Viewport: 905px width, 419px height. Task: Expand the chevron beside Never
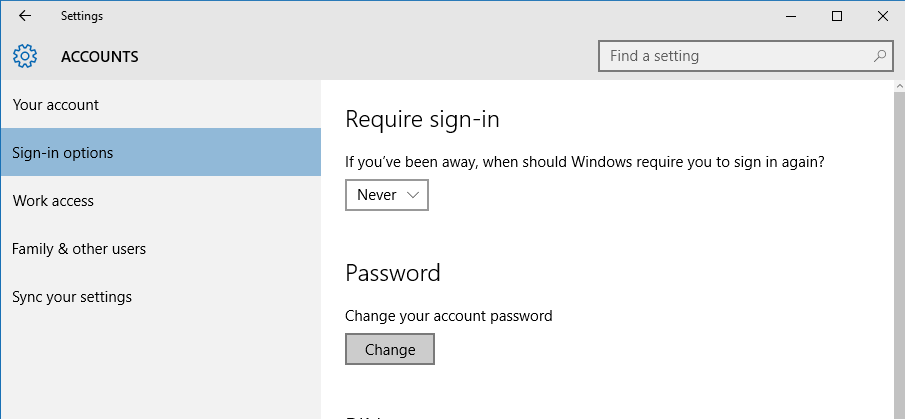[413, 195]
